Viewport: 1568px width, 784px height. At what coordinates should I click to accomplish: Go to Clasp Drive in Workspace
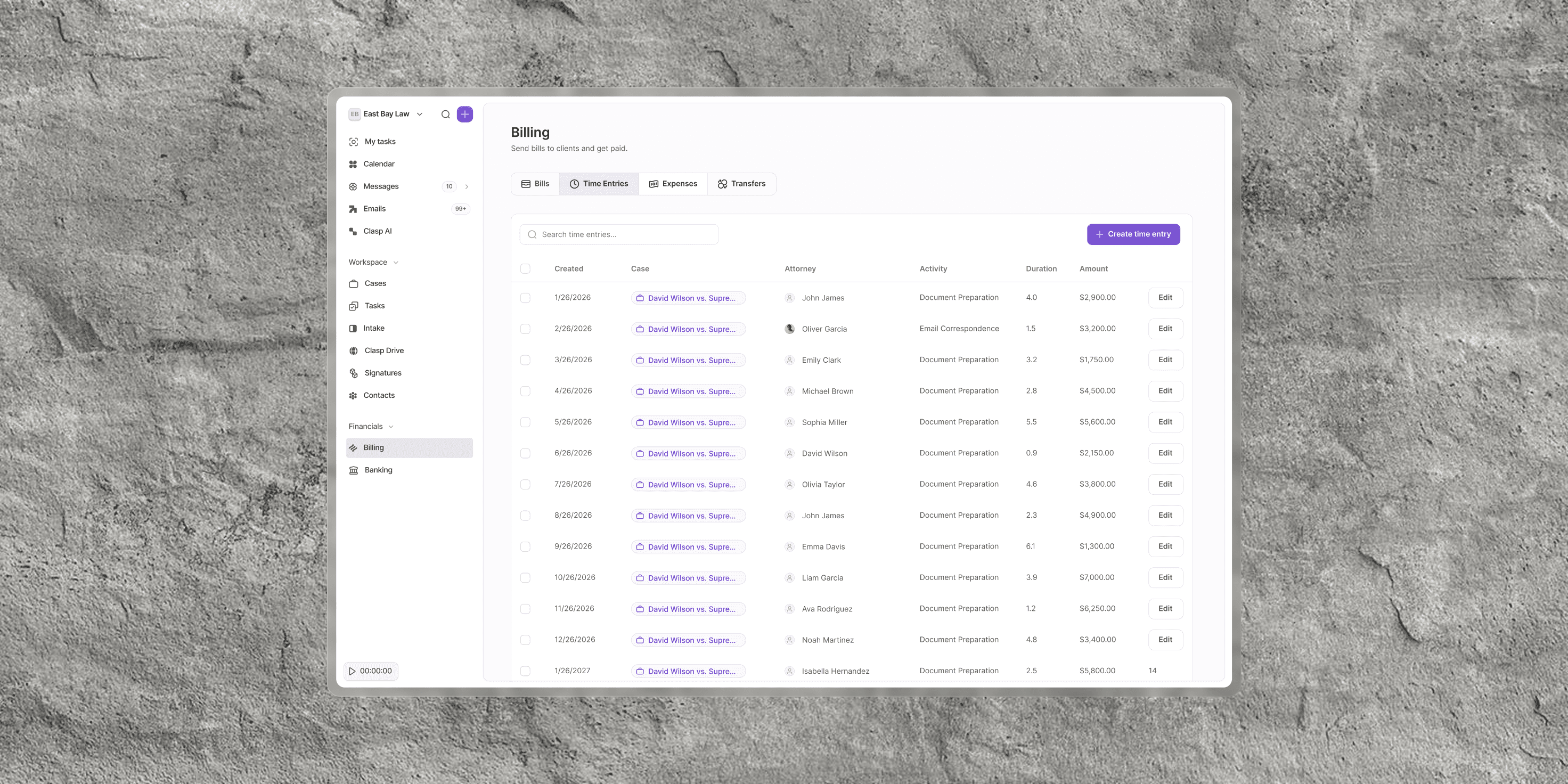point(383,350)
